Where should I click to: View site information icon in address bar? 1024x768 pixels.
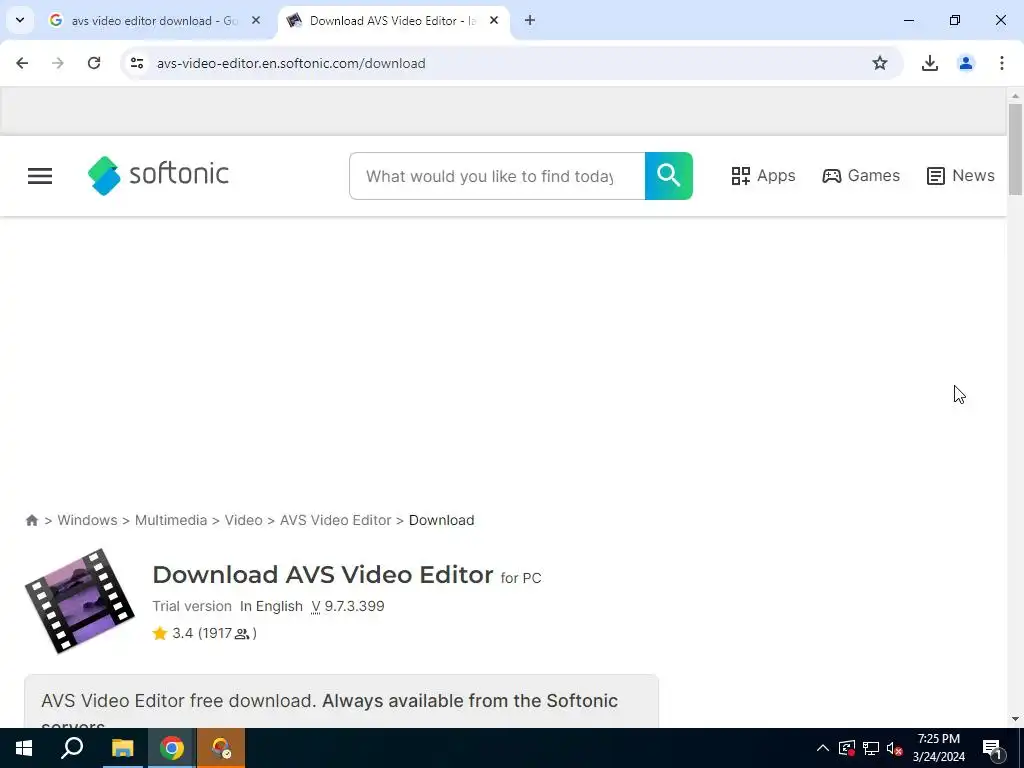click(x=137, y=63)
